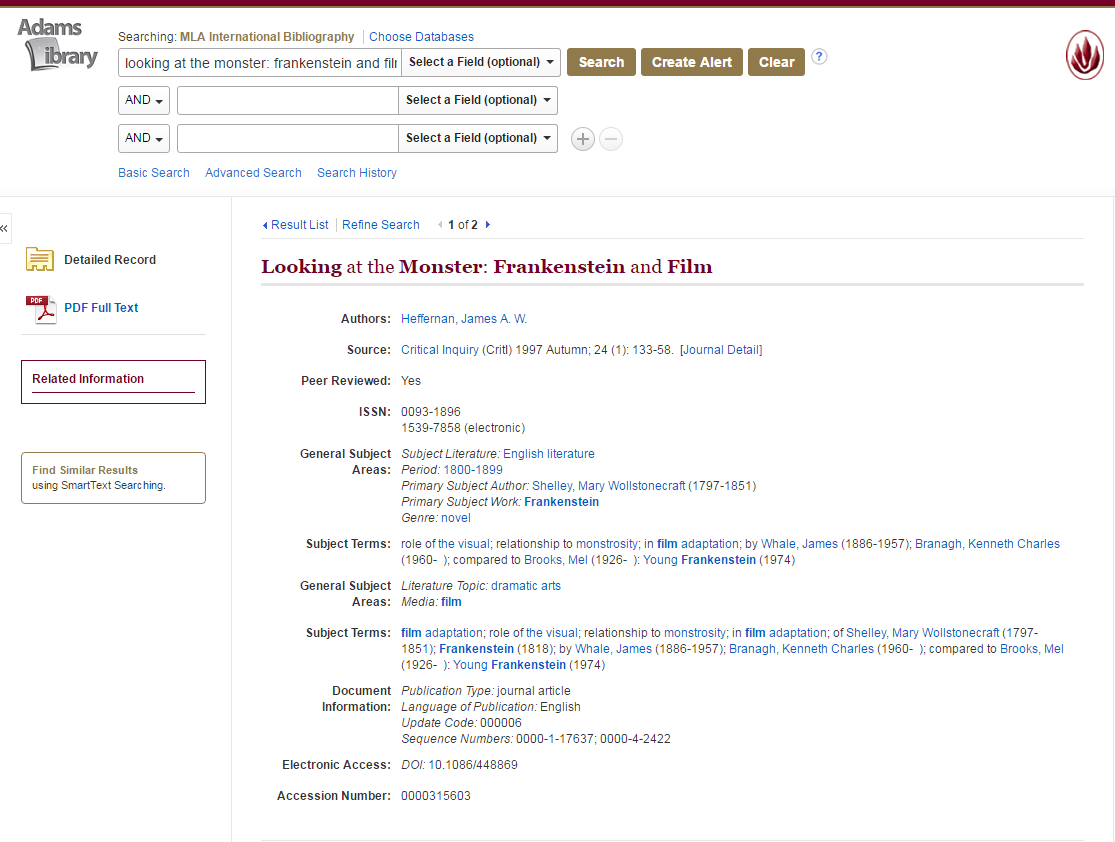The height and width of the screenshot is (842, 1115).
Task: Click English literature subject link
Action: [x=549, y=454]
